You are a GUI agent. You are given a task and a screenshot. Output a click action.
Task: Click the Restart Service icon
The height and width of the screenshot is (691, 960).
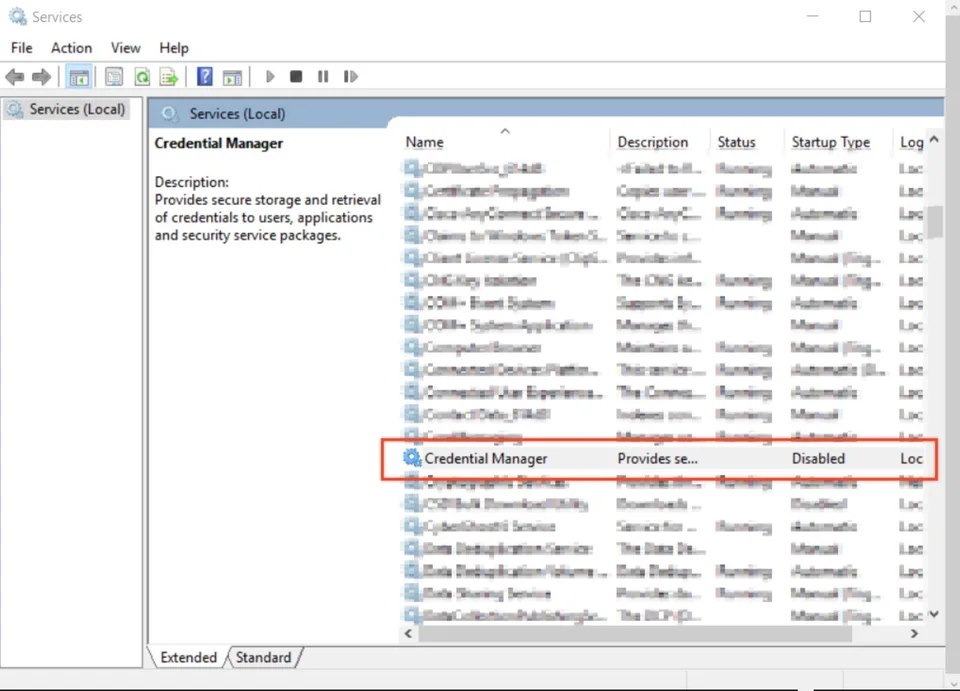point(350,77)
